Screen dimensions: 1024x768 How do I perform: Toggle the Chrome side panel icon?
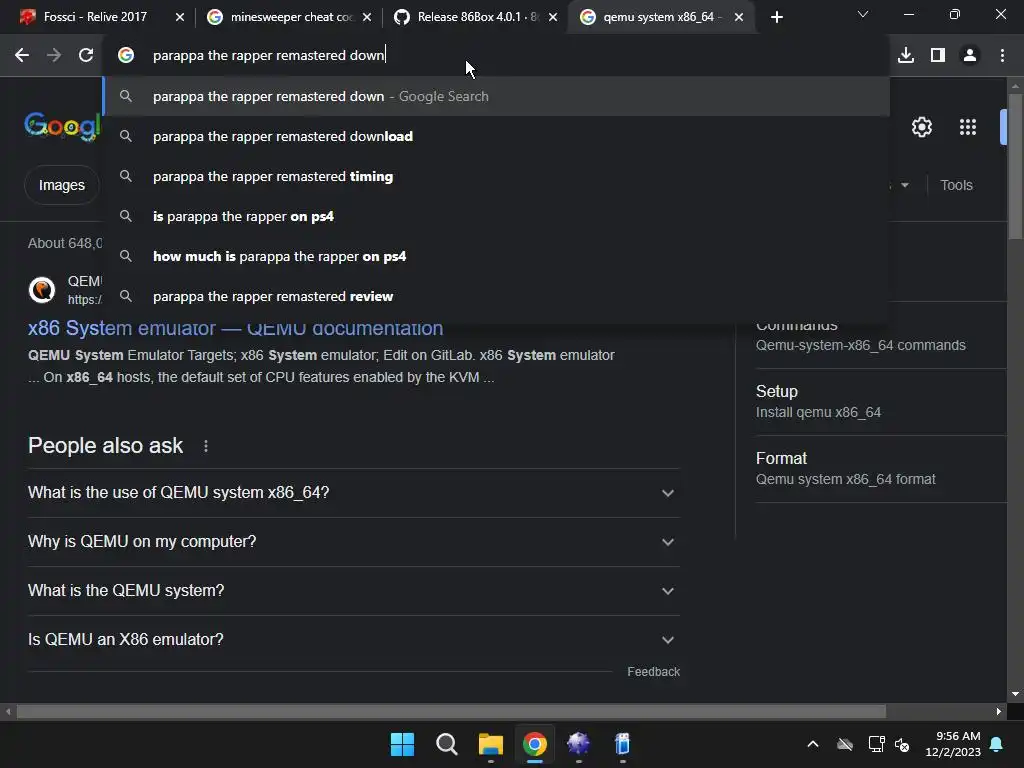pyautogui.click(x=938, y=56)
